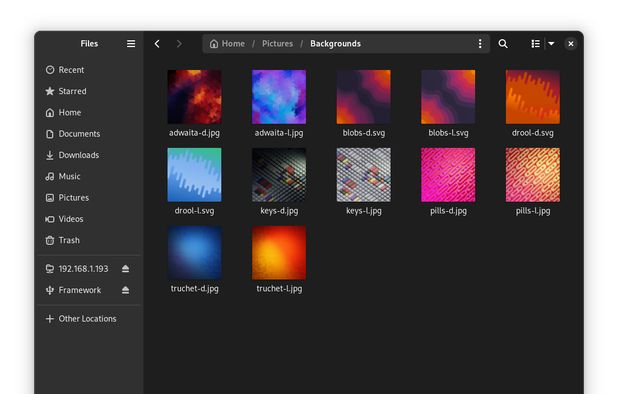Click the truchet-l.jpg file name

(279, 288)
